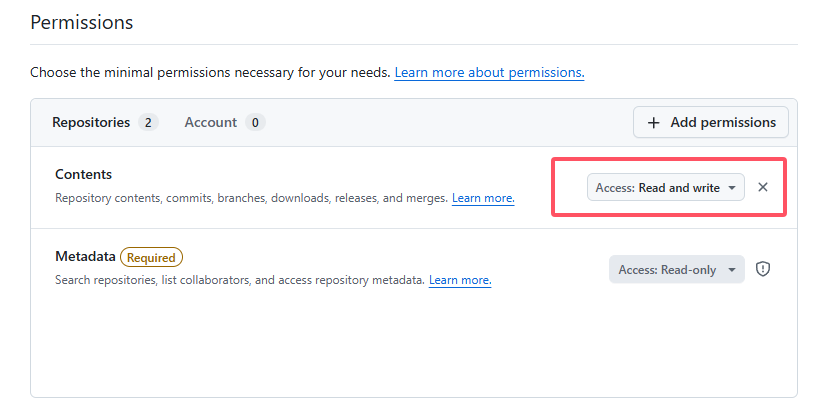Image resolution: width=837 pixels, height=420 pixels.
Task: Click the Contents permission description text
Action: [x=250, y=199]
